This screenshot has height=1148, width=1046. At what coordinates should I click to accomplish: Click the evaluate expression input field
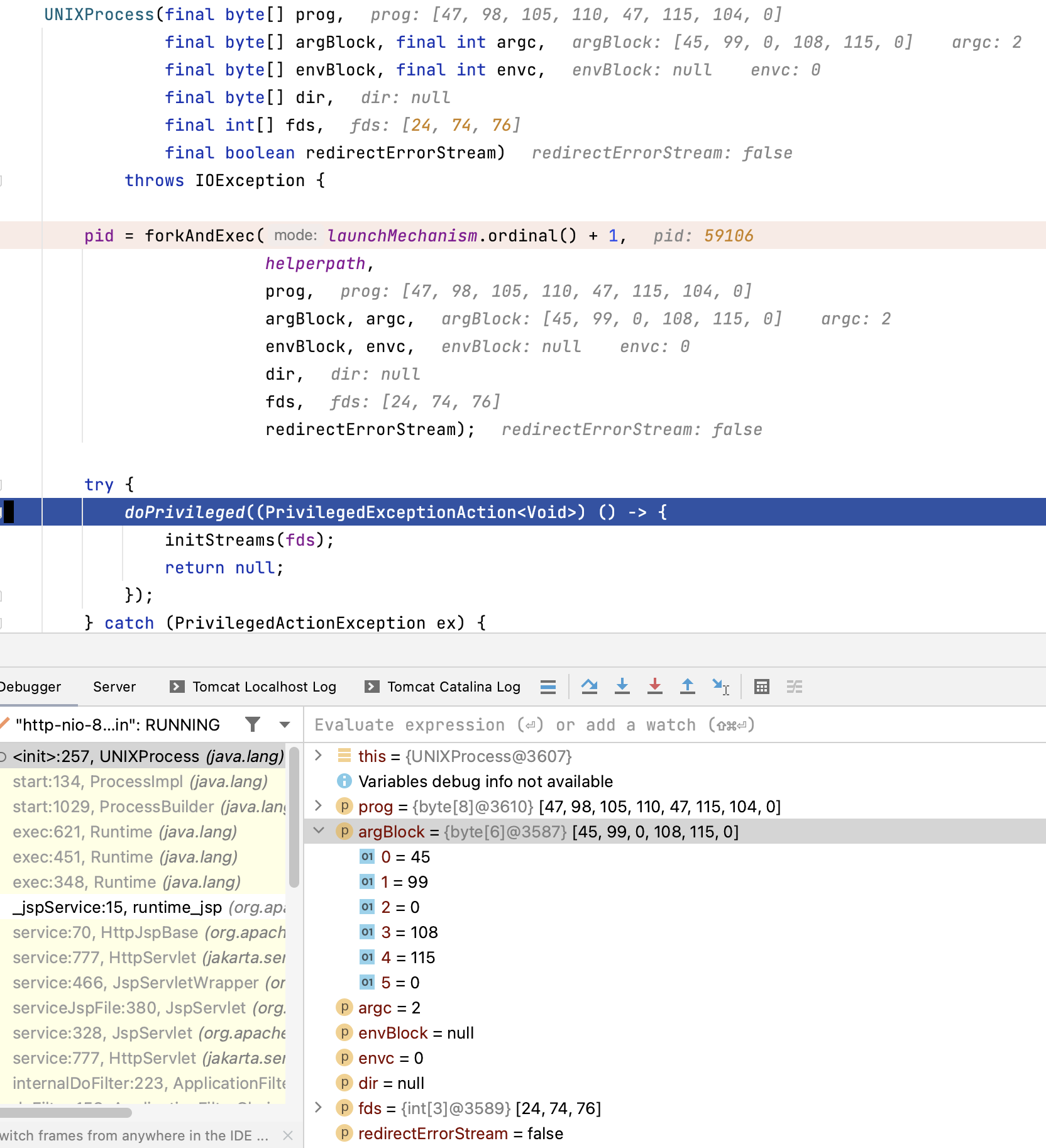click(x=675, y=725)
